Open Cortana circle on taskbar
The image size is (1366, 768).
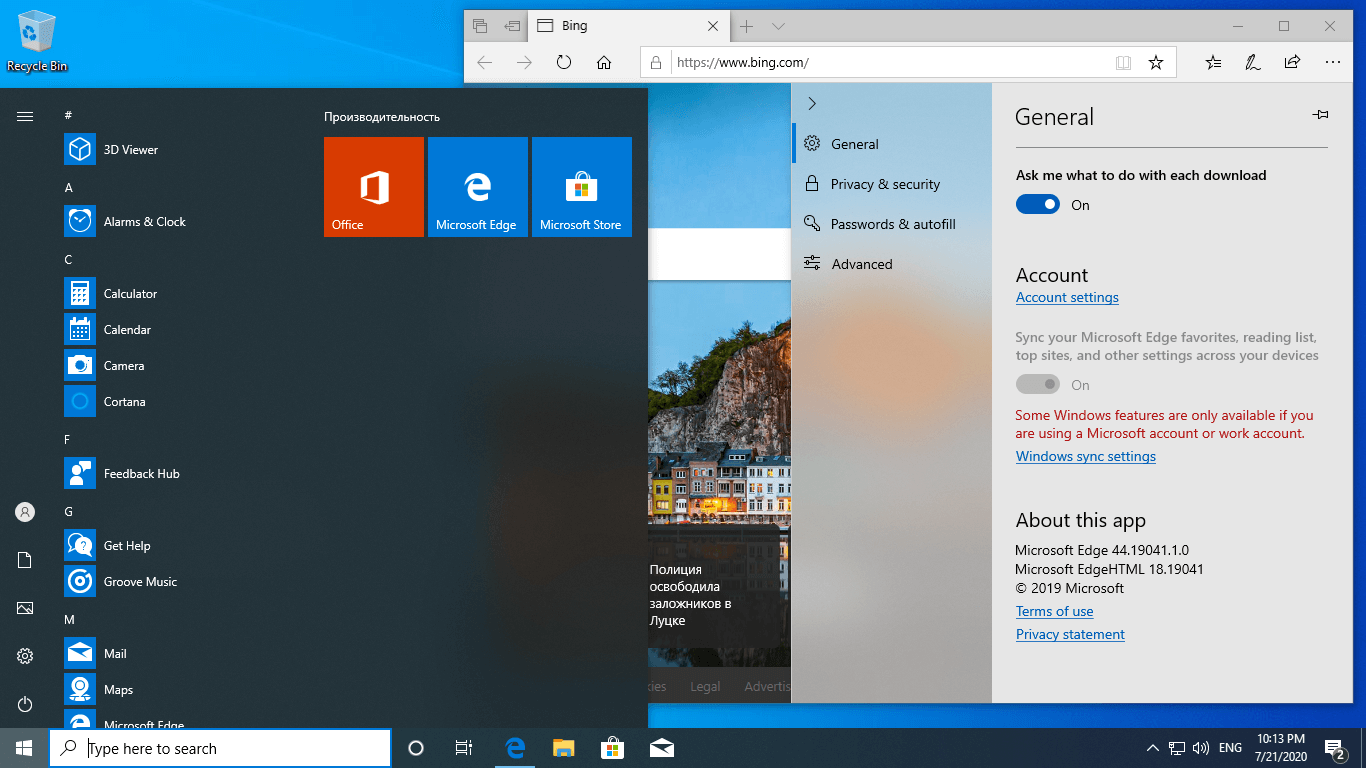pyautogui.click(x=416, y=748)
